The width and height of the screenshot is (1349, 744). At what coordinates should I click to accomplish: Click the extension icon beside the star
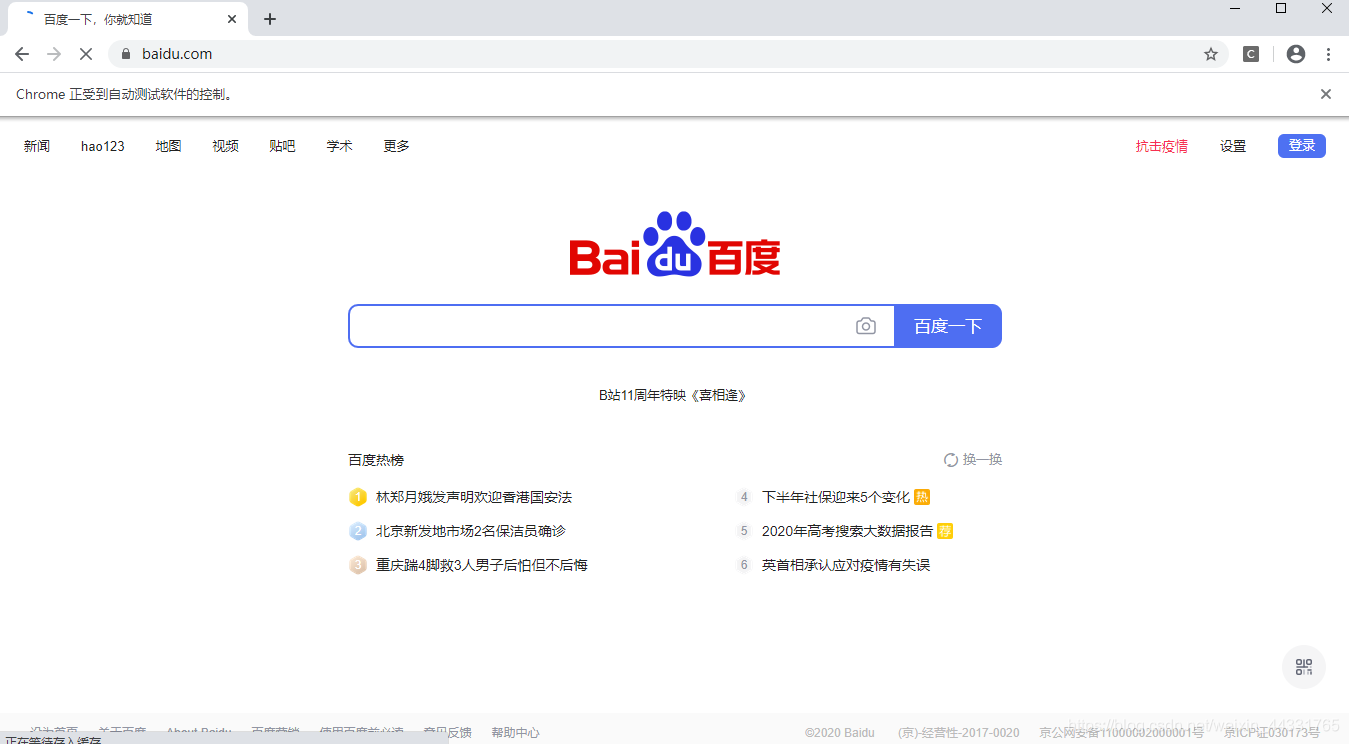click(1251, 54)
